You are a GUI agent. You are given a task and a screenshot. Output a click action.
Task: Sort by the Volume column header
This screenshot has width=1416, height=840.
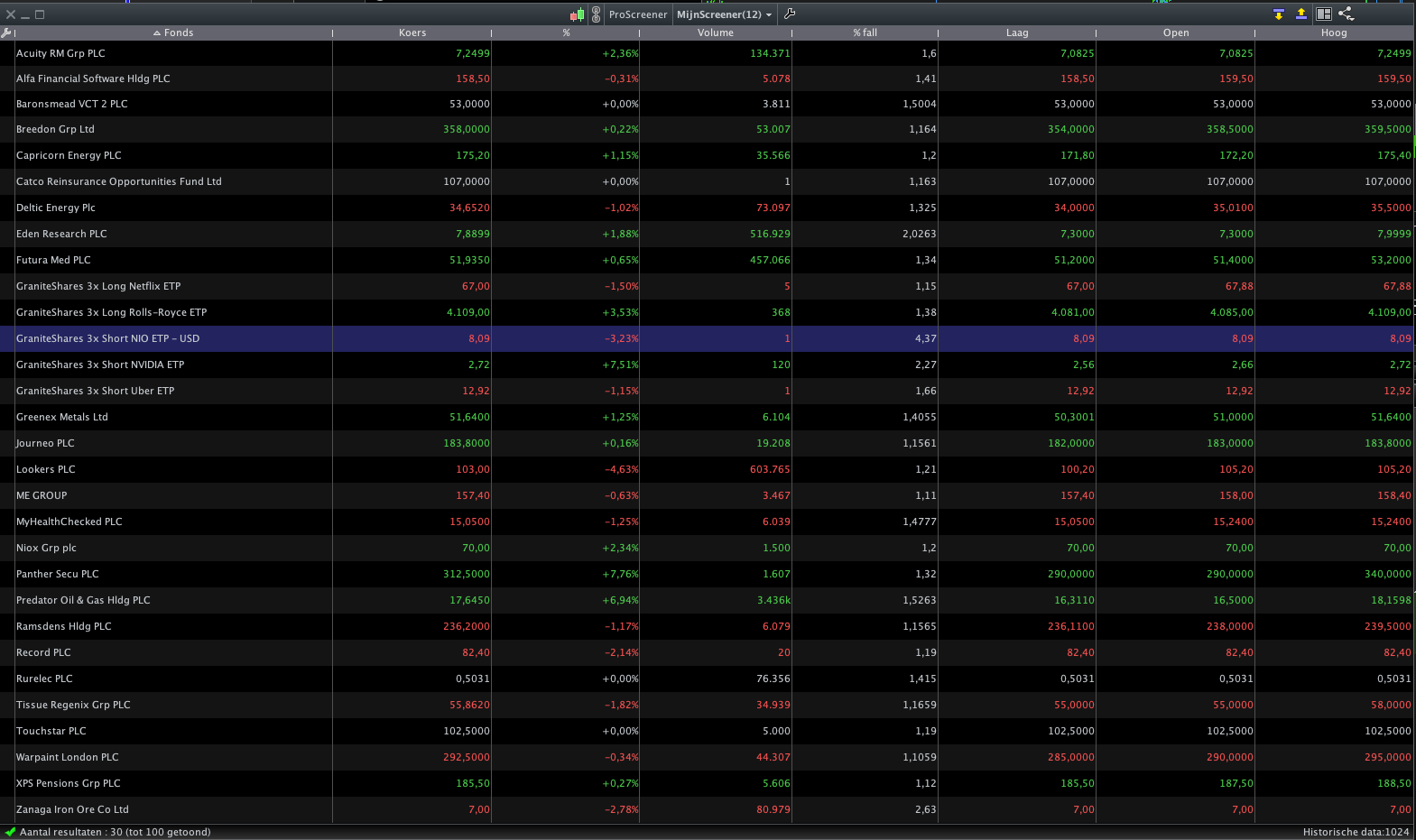tap(716, 32)
